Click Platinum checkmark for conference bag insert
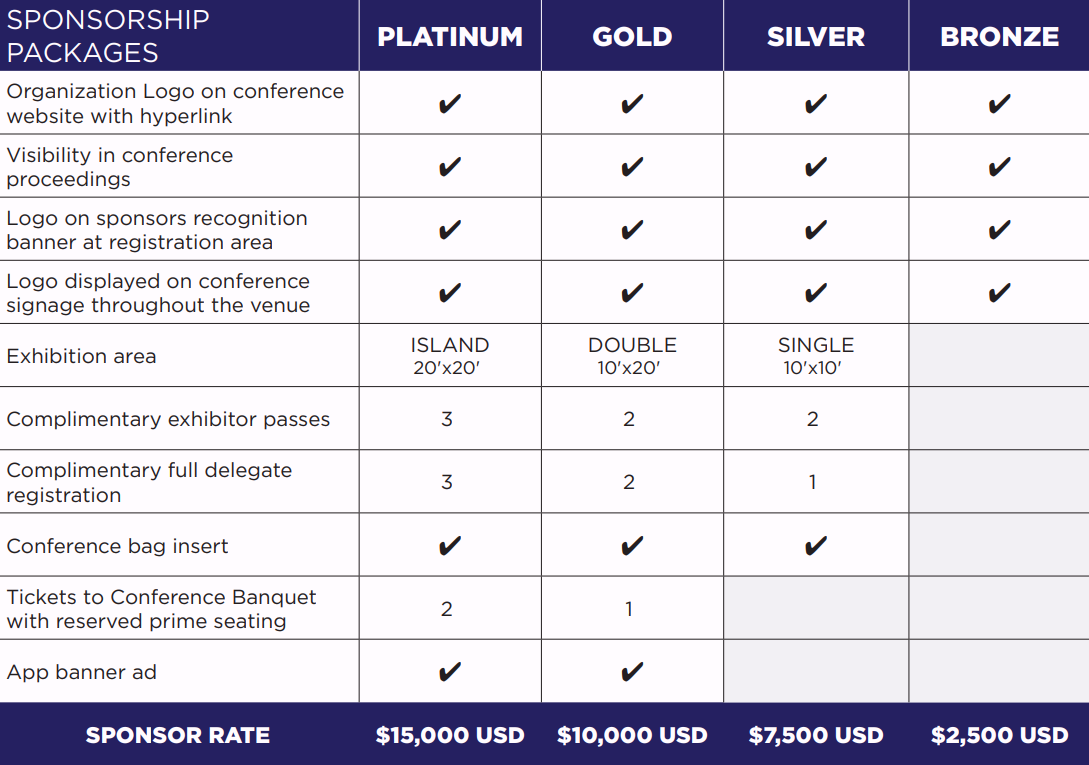Image resolution: width=1089 pixels, height=765 pixels. [450, 546]
